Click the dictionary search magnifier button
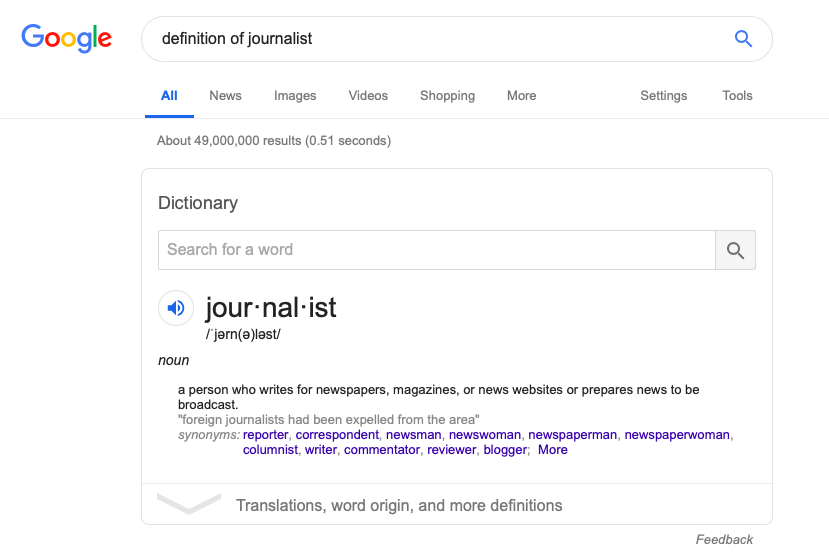Viewport: 829px width, 559px height. pyautogui.click(x=735, y=250)
